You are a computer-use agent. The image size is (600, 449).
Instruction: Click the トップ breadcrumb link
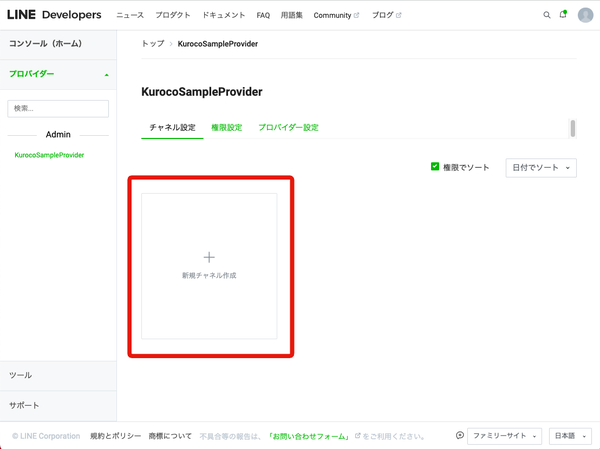(x=153, y=44)
